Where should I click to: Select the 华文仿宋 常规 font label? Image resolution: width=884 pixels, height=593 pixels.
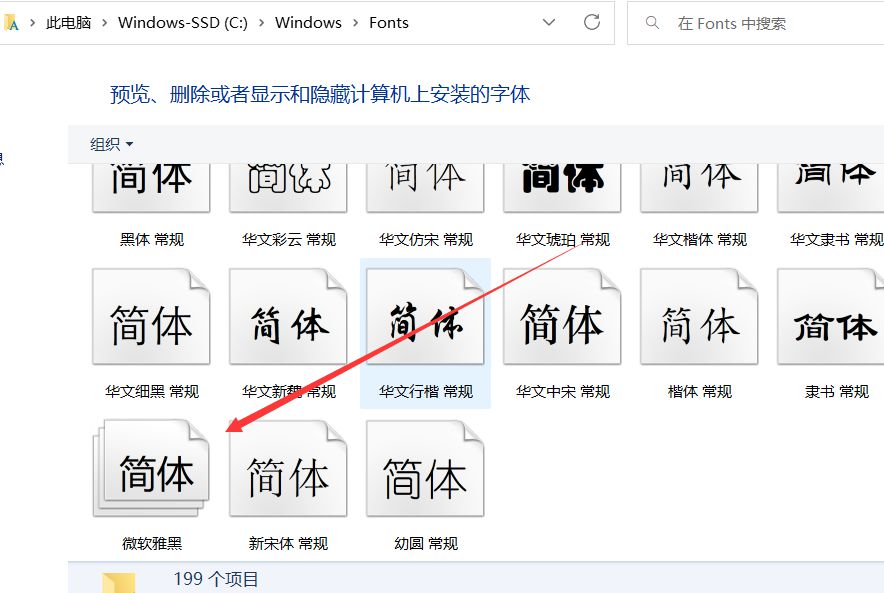pyautogui.click(x=425, y=240)
